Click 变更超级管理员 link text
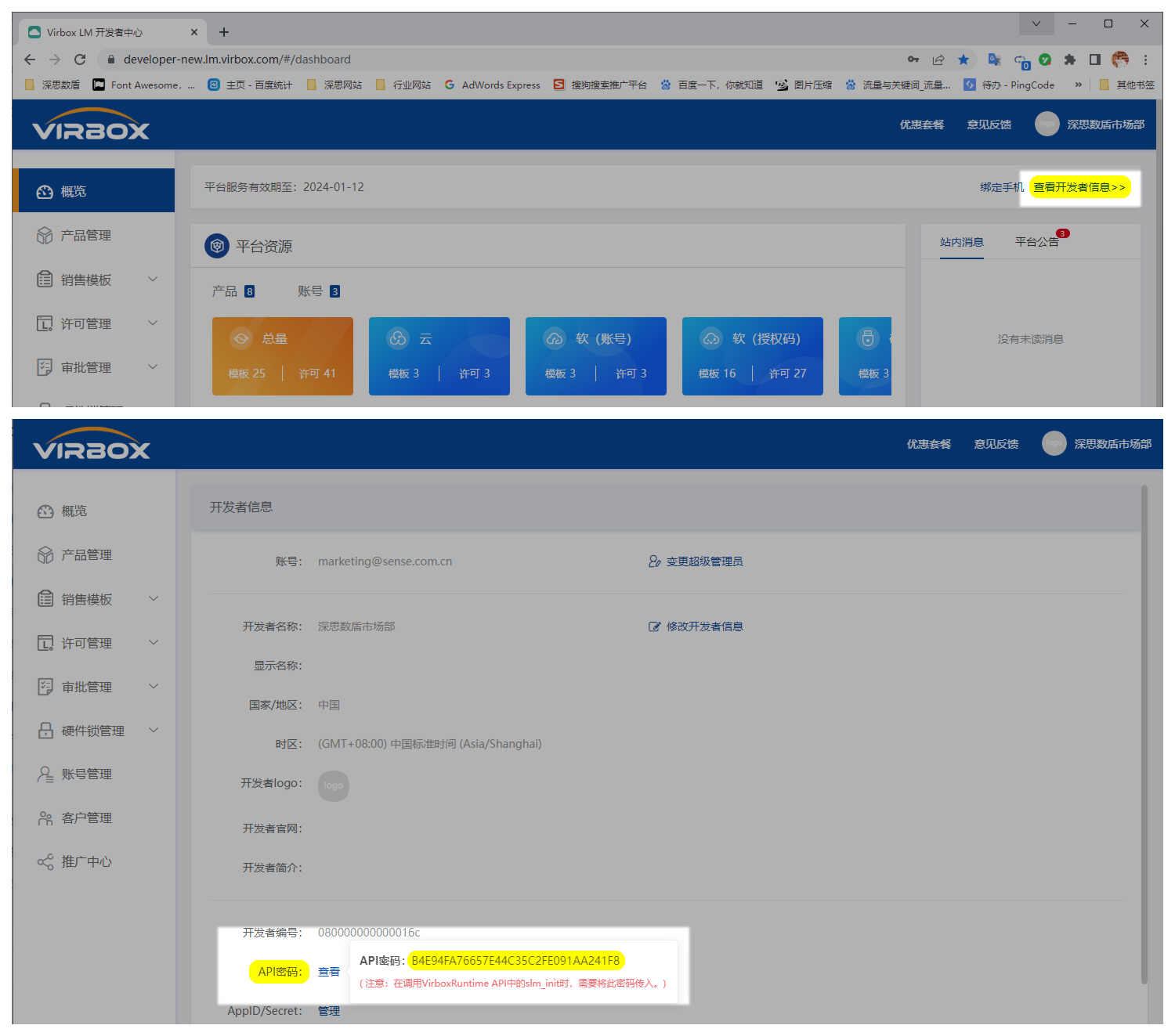This screenshot has height=1036, width=1175. [x=705, y=561]
